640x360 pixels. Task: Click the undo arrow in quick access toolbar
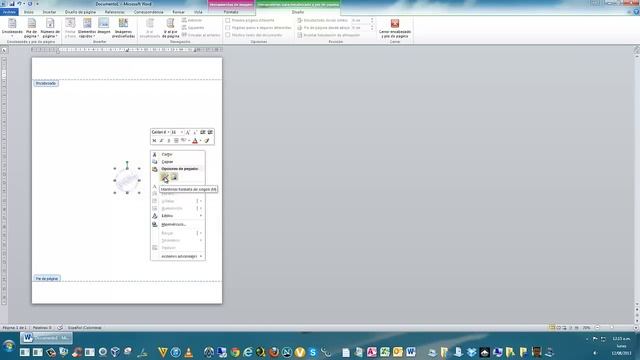[x=19, y=4]
